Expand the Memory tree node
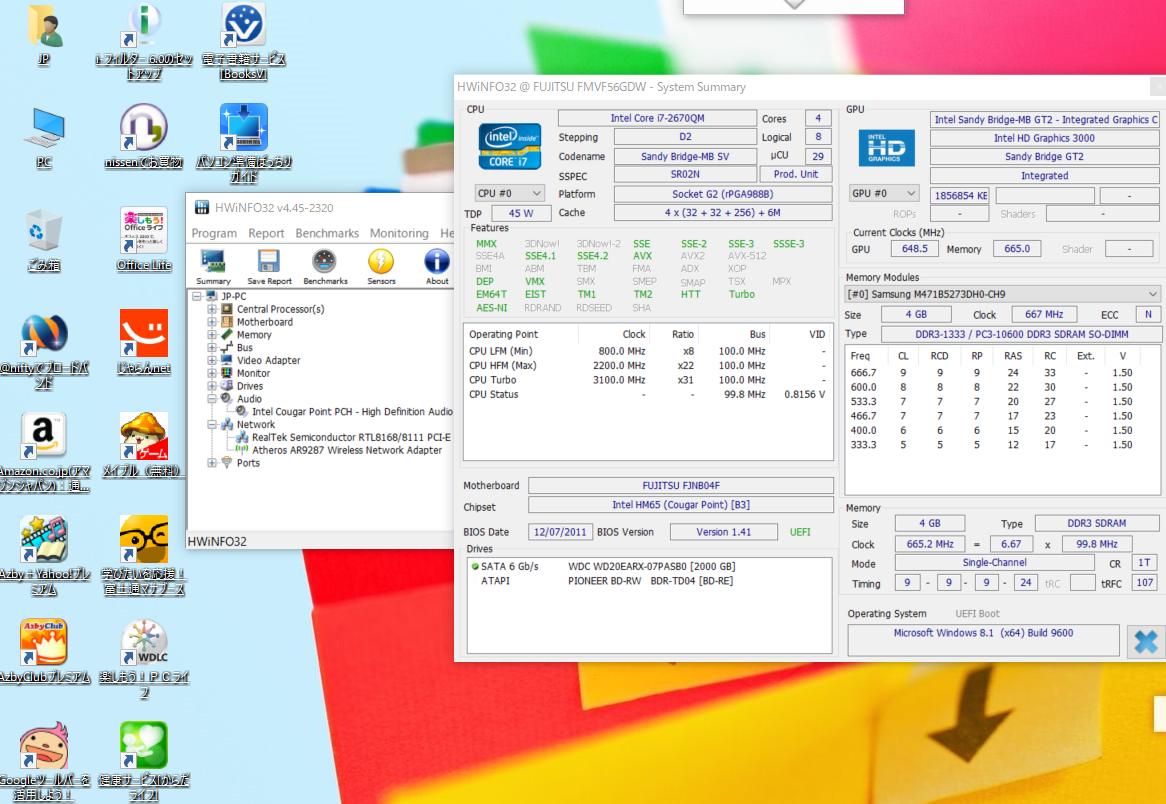 pos(212,335)
